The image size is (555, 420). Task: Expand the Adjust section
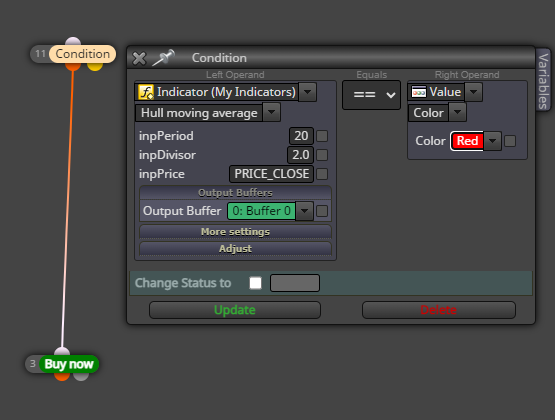(235, 249)
